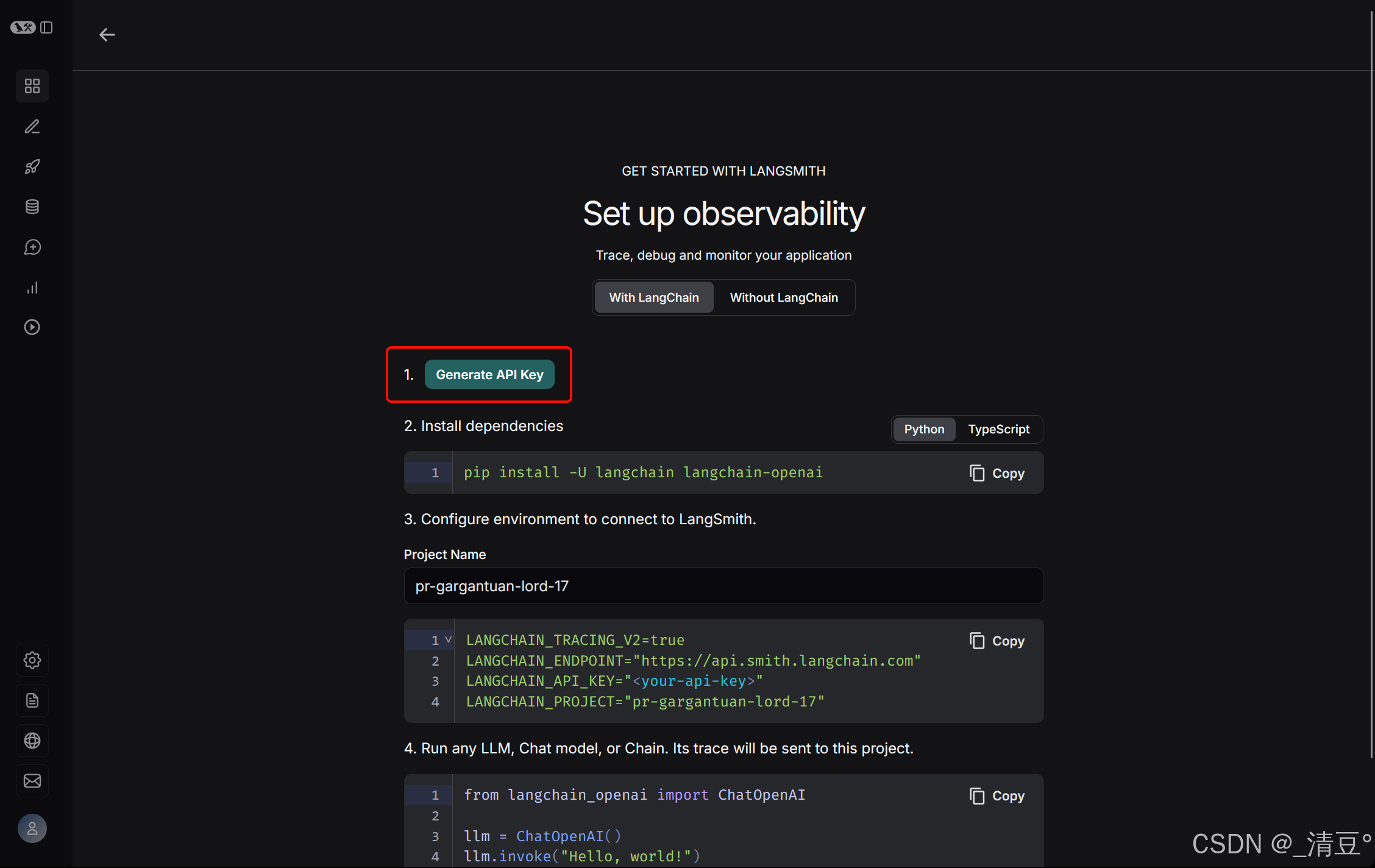Open the user avatar profile icon
The width and height of the screenshot is (1375, 868).
32,828
